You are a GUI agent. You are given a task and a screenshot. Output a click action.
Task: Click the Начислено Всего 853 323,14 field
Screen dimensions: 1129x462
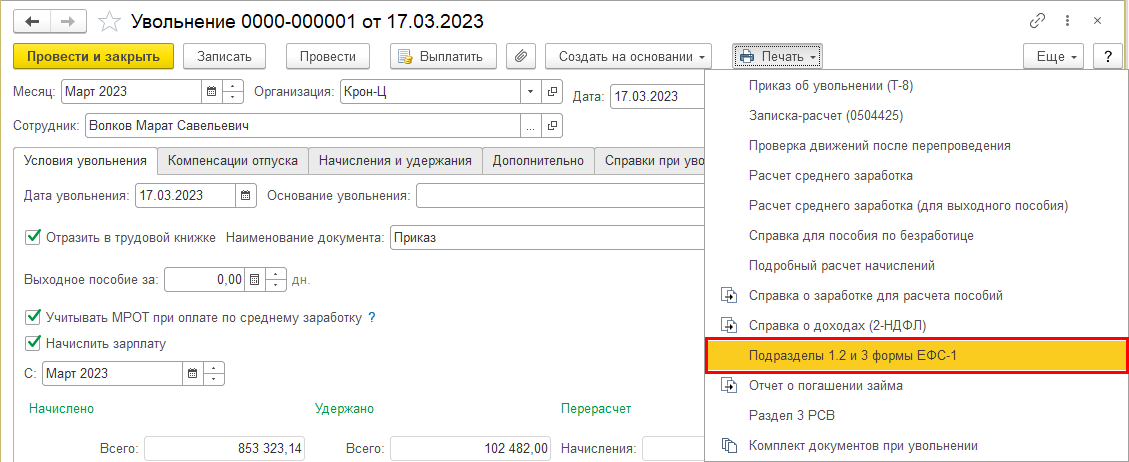coord(226,449)
